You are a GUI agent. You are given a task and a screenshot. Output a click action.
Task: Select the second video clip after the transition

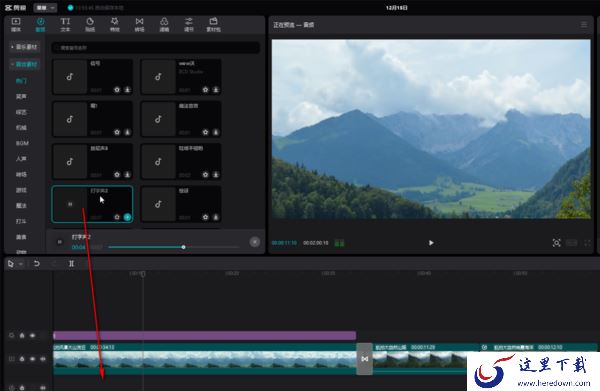click(x=425, y=359)
